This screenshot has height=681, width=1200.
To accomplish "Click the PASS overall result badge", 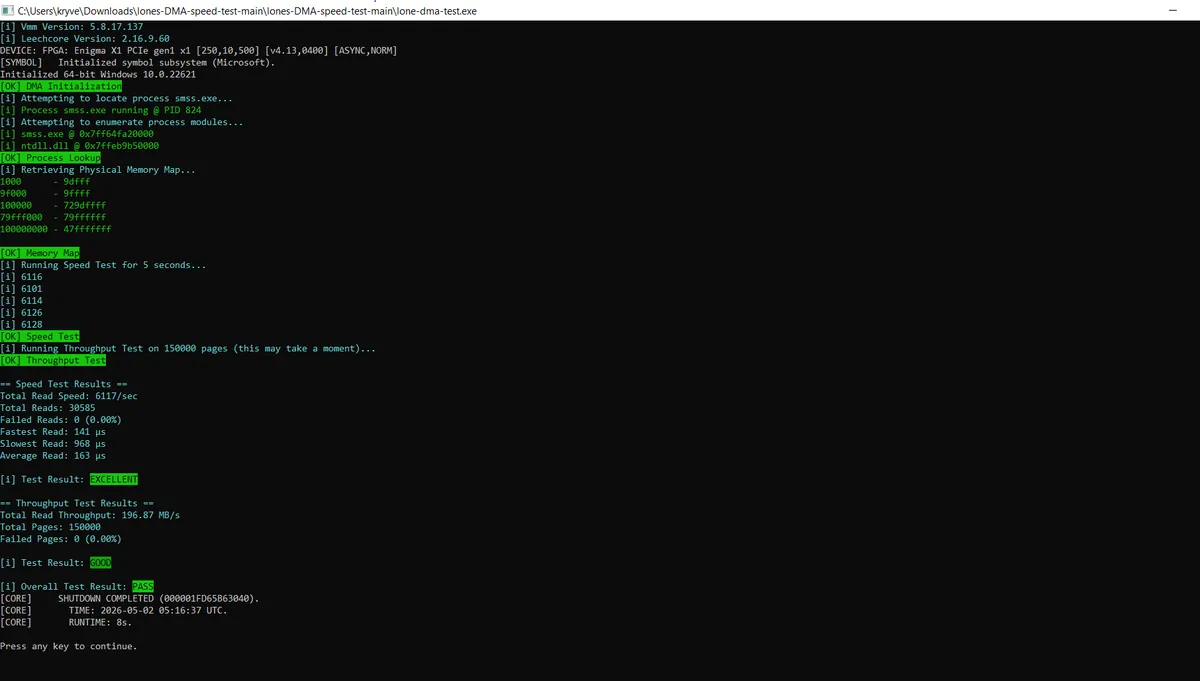I will (143, 587).
